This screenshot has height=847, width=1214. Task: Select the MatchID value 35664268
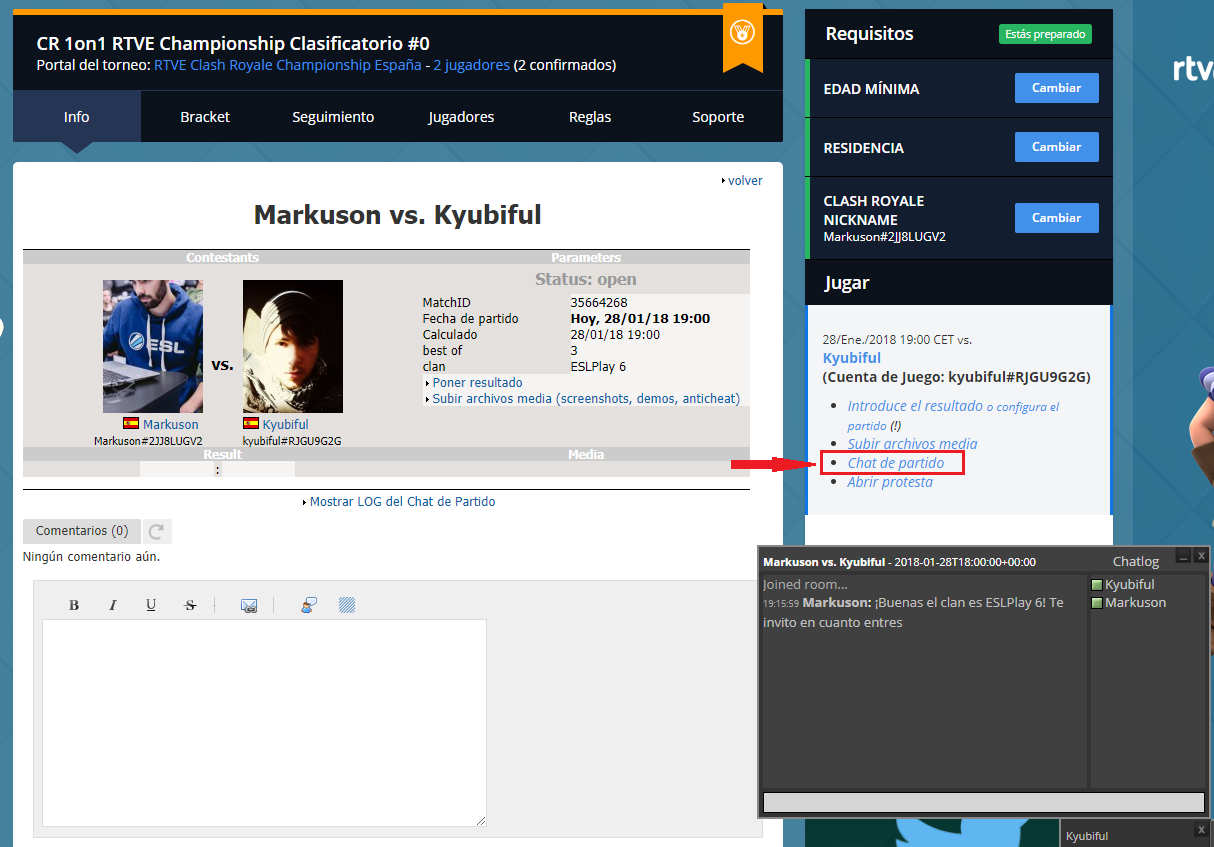tap(599, 303)
